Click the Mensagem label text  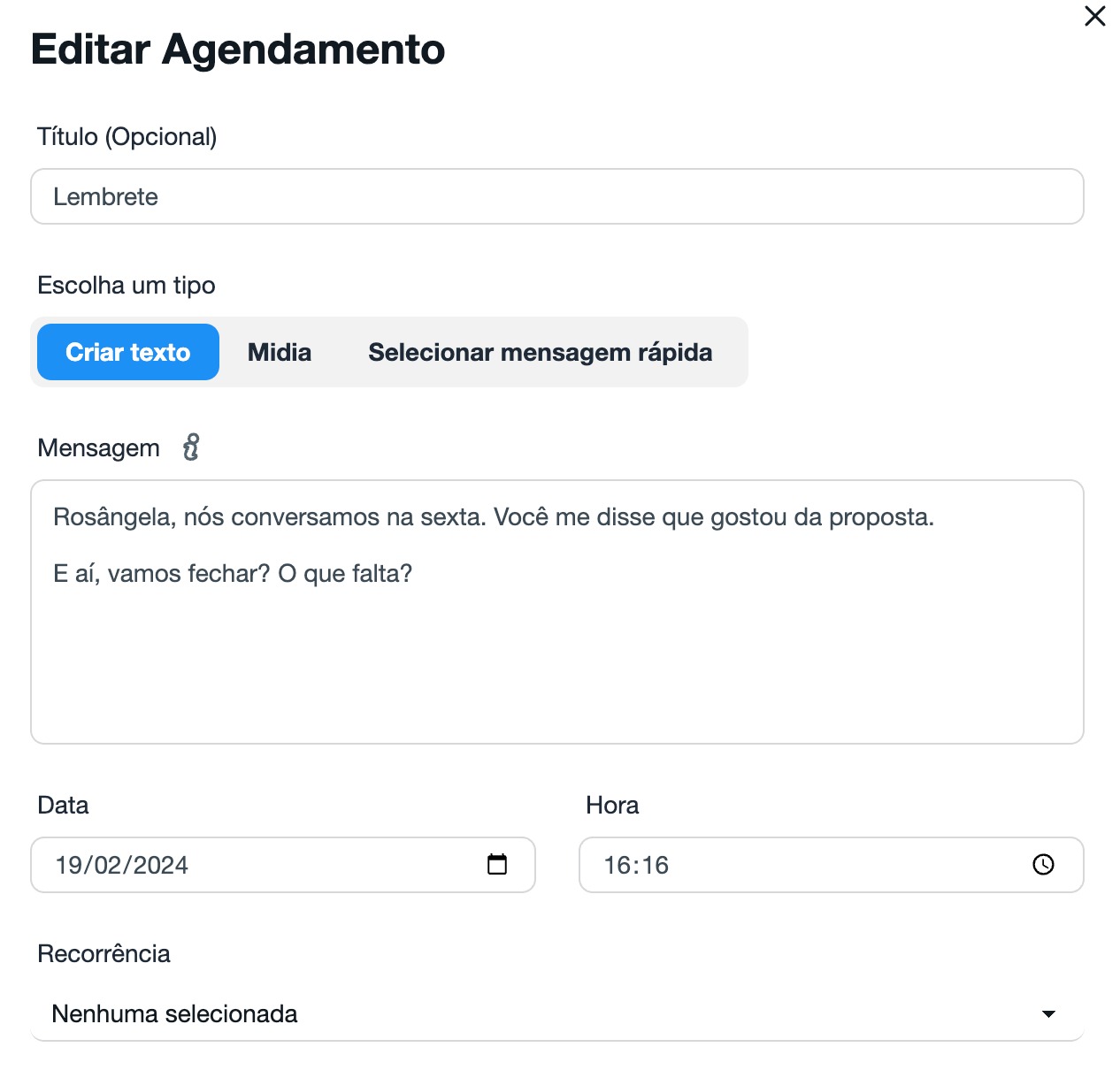[98, 448]
